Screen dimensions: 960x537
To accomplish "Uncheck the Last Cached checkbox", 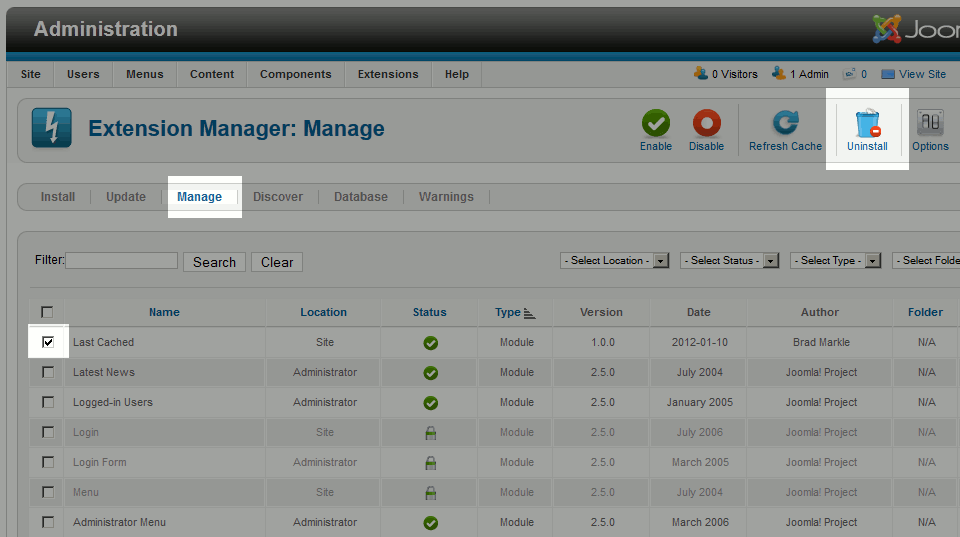I will click(x=48, y=342).
